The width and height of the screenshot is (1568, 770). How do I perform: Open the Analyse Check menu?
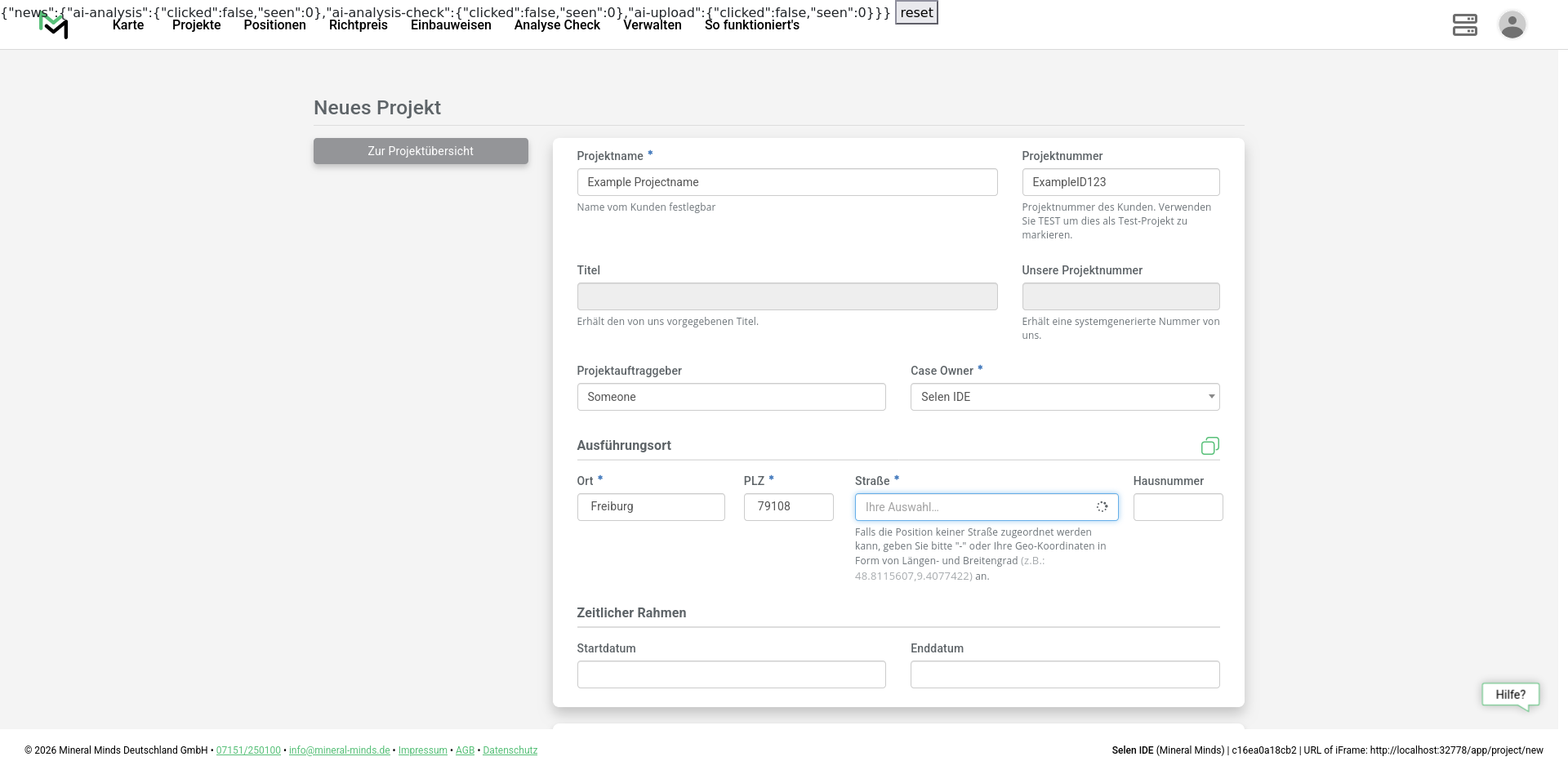557,25
